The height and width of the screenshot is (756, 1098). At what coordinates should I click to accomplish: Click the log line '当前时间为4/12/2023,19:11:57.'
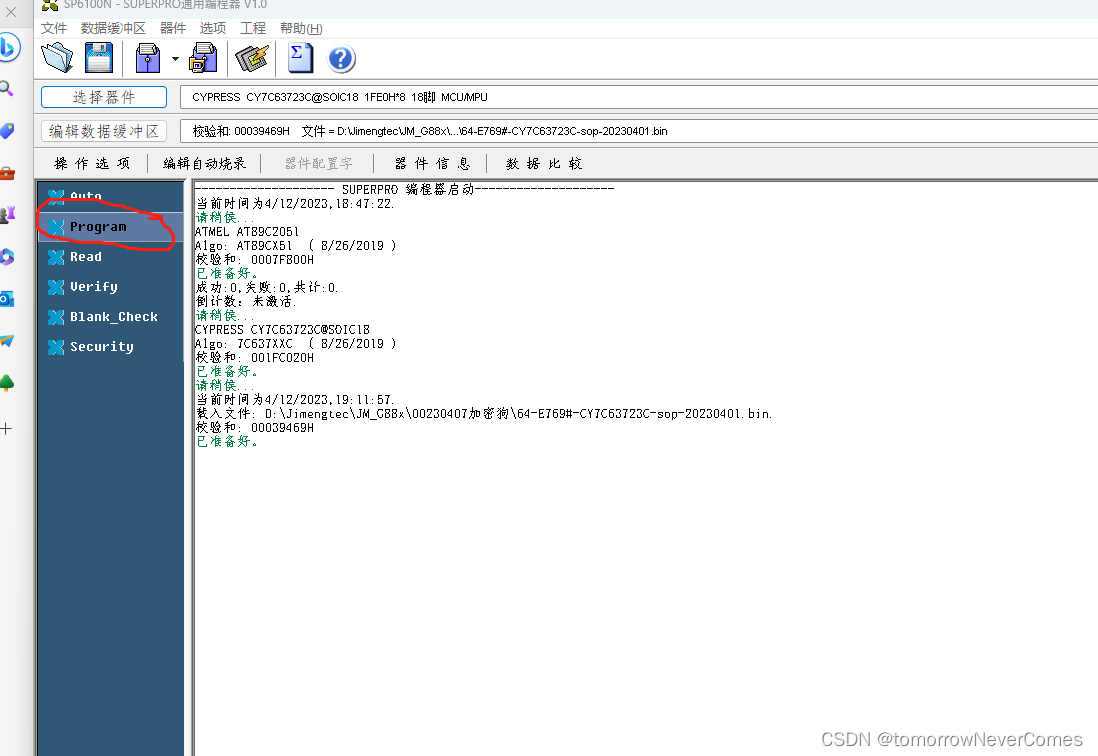click(295, 400)
